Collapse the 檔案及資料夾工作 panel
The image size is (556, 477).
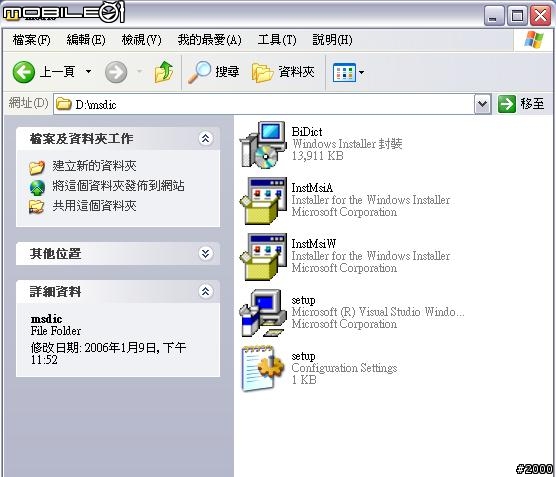(206, 138)
